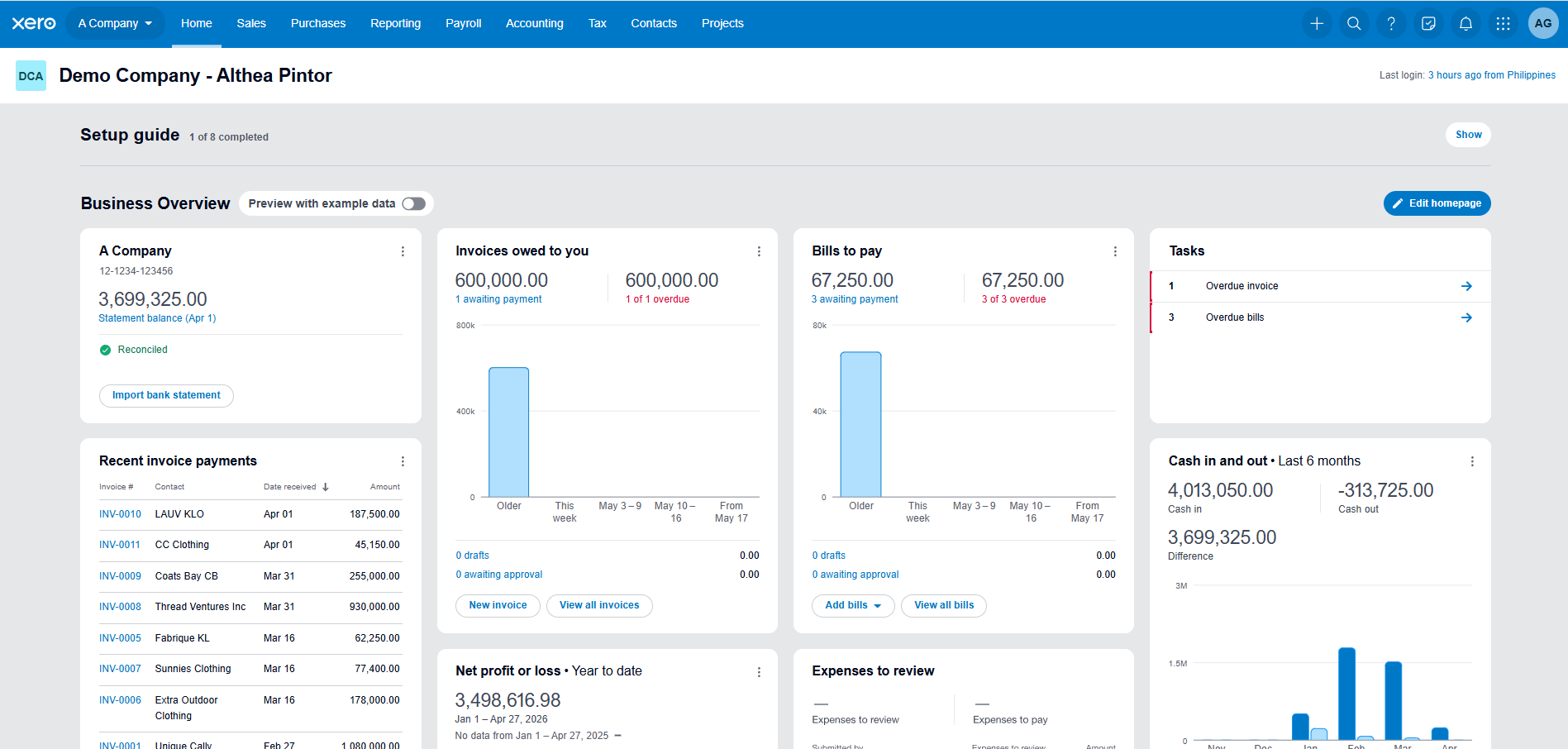Toggle Preview with example data switch
Image resolution: width=1568 pixels, height=749 pixels.
414,203
